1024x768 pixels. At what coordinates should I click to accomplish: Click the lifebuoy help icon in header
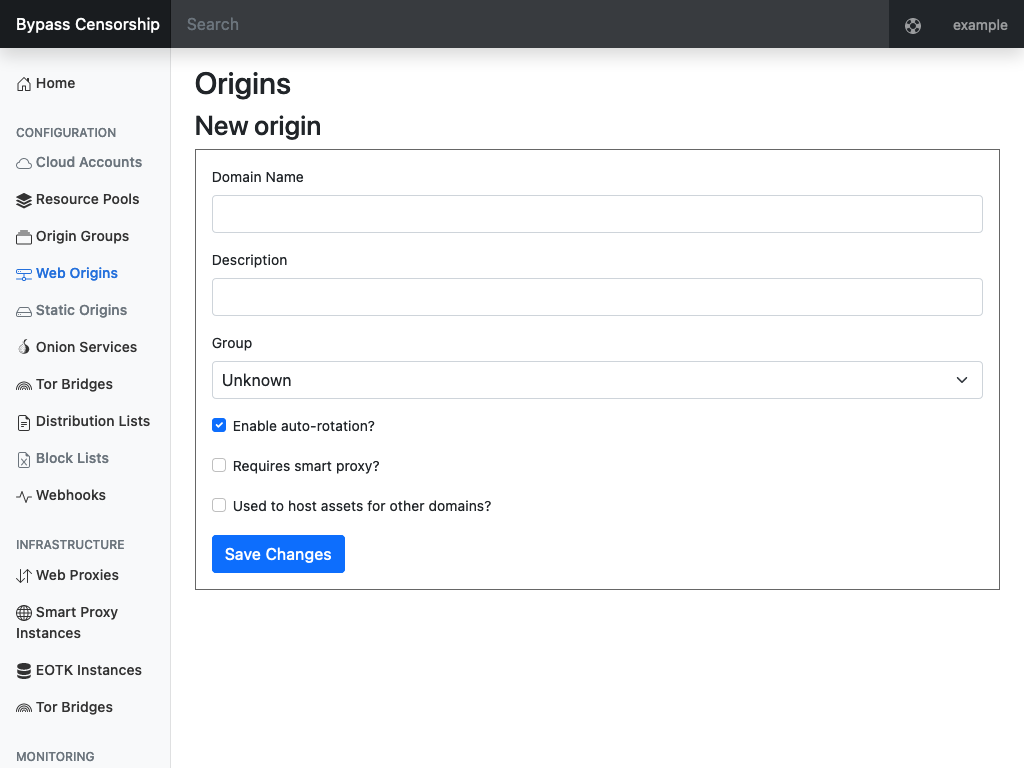click(913, 26)
